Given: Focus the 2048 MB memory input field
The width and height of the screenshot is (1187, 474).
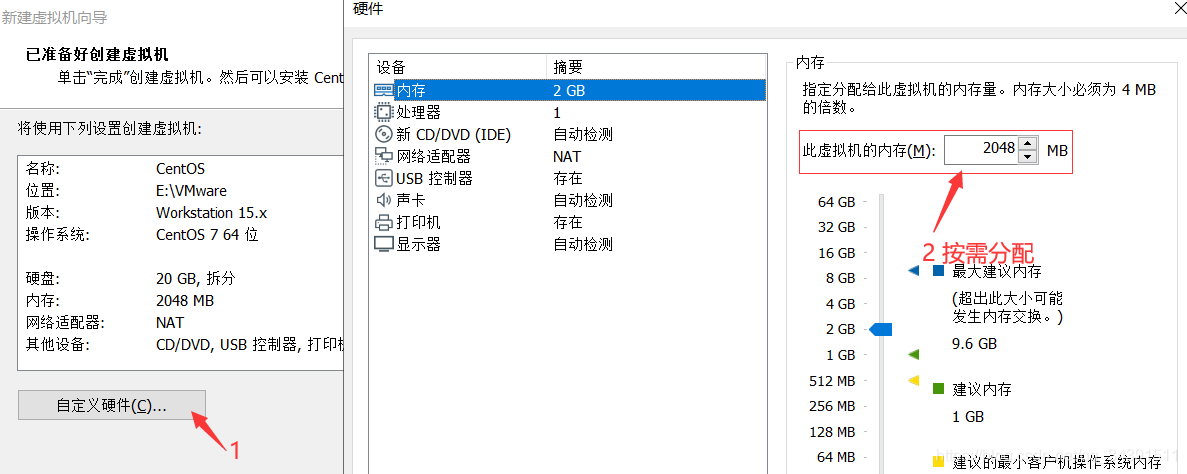Looking at the screenshot, I should pos(980,150).
